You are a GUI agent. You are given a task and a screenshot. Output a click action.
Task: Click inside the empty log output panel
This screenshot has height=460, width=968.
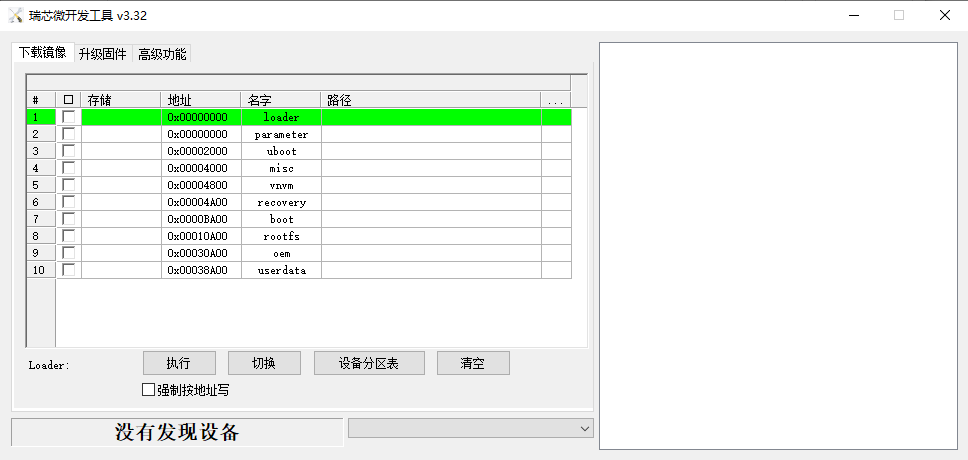coord(778,246)
